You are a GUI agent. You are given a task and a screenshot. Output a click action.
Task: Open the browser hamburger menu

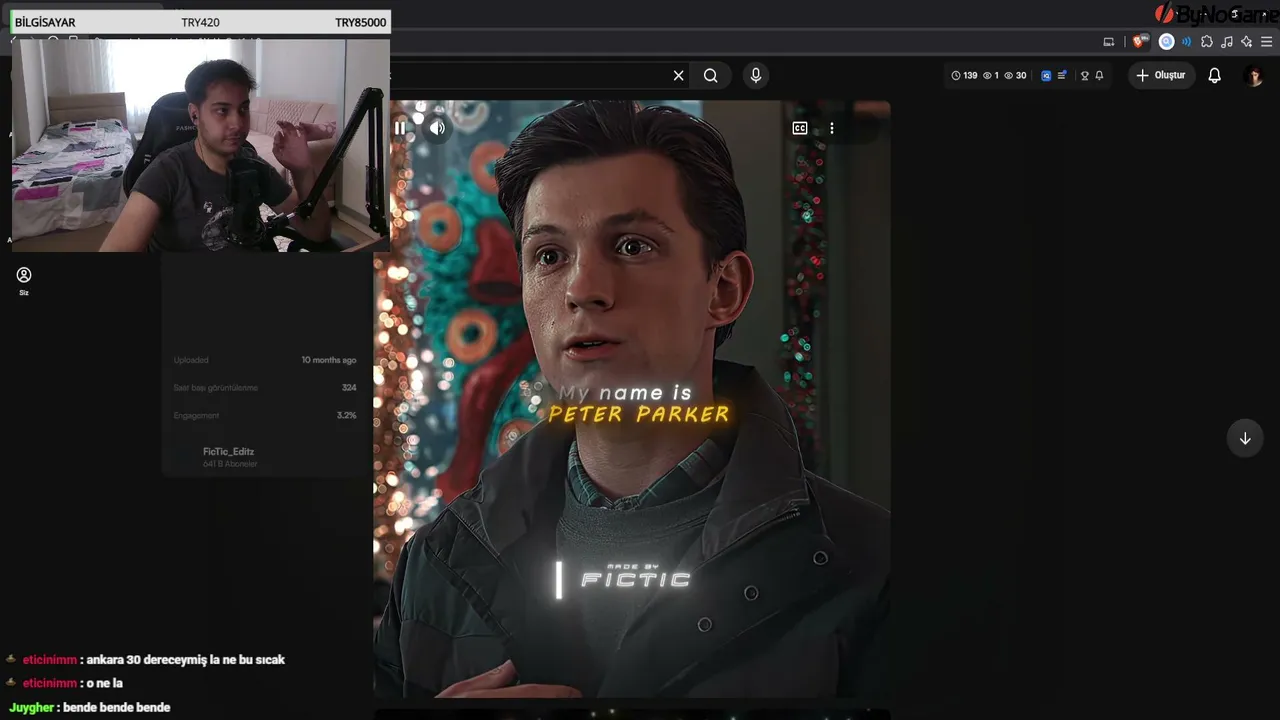pos(1266,42)
